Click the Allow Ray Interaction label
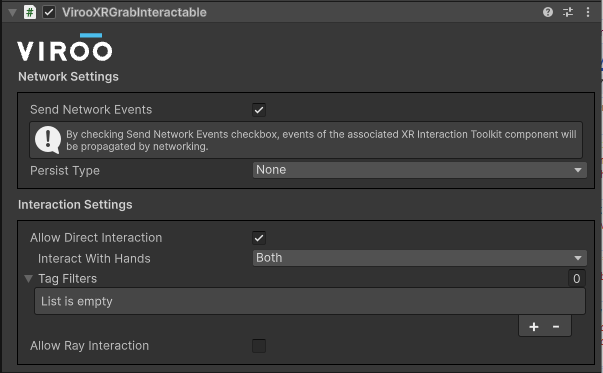The width and height of the screenshot is (603, 373). click(90, 346)
